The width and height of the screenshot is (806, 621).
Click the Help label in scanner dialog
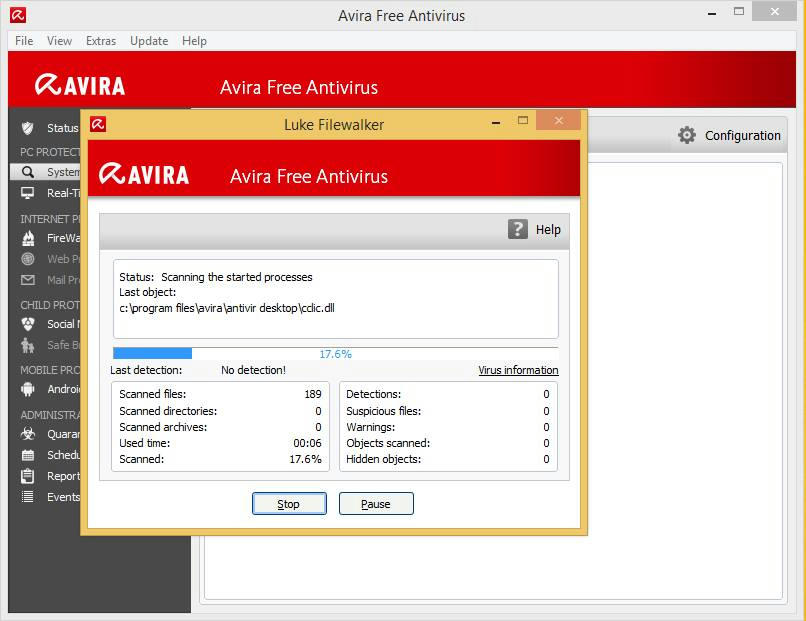tap(548, 230)
